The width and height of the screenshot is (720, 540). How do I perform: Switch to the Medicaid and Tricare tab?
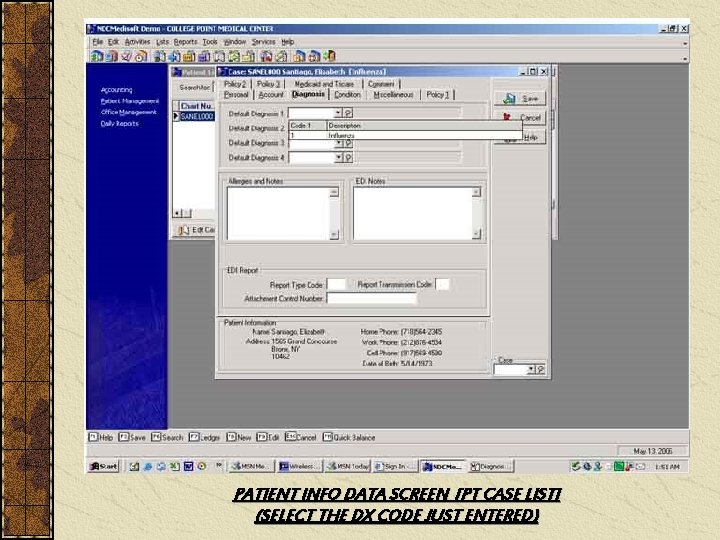(324, 84)
